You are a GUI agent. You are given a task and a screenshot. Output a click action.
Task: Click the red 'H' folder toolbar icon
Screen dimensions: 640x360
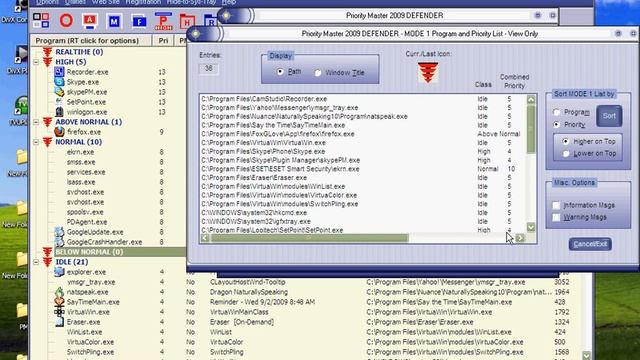point(187,22)
